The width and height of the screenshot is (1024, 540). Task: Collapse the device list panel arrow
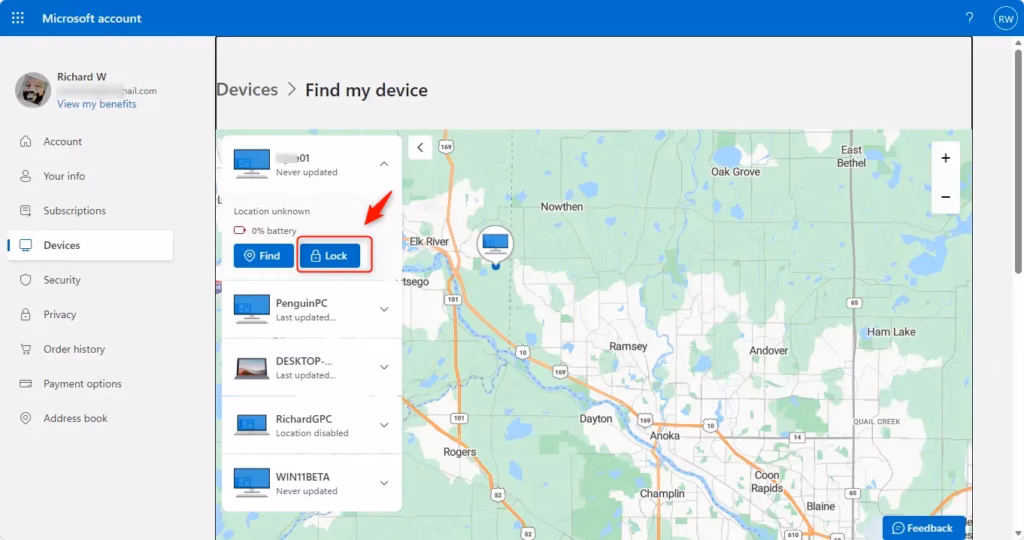pyautogui.click(x=420, y=148)
